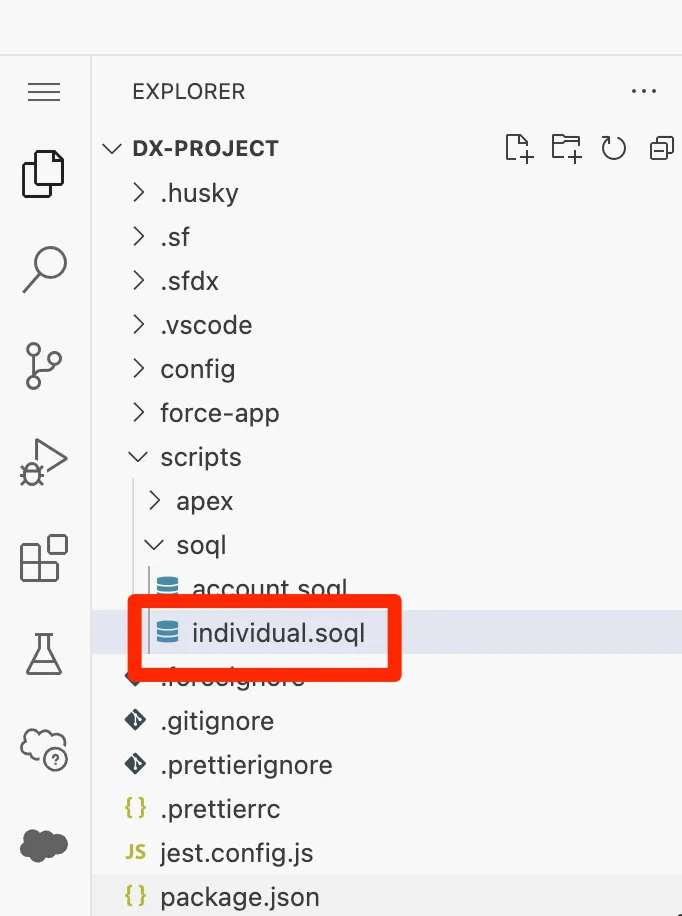Click the Salesforce cloud logo icon
Viewport: 682px width, 916px height.
point(44,845)
